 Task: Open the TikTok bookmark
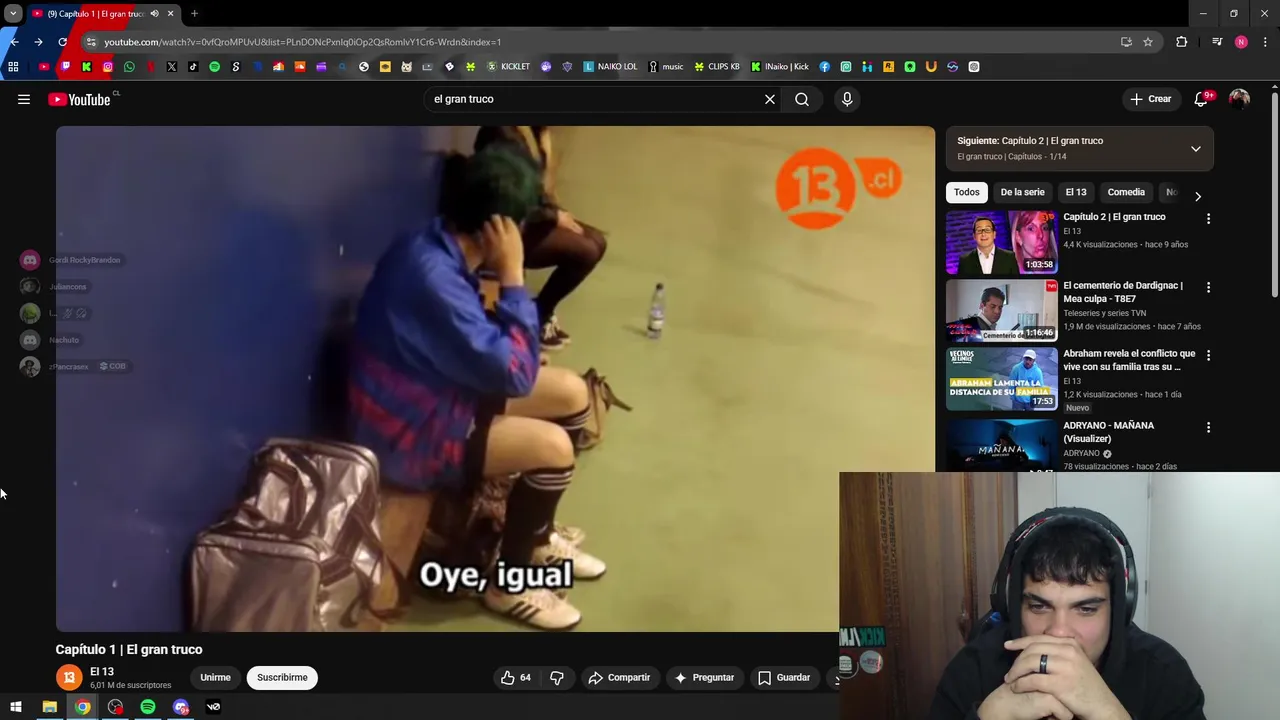(193, 67)
